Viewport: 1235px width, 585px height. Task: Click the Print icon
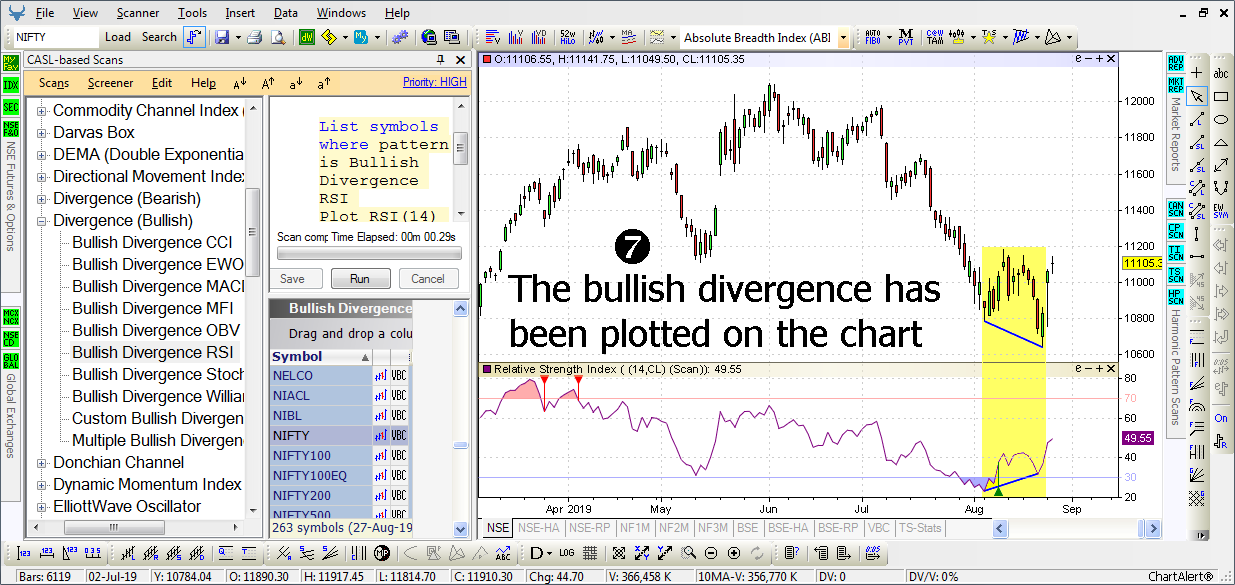coord(254,37)
